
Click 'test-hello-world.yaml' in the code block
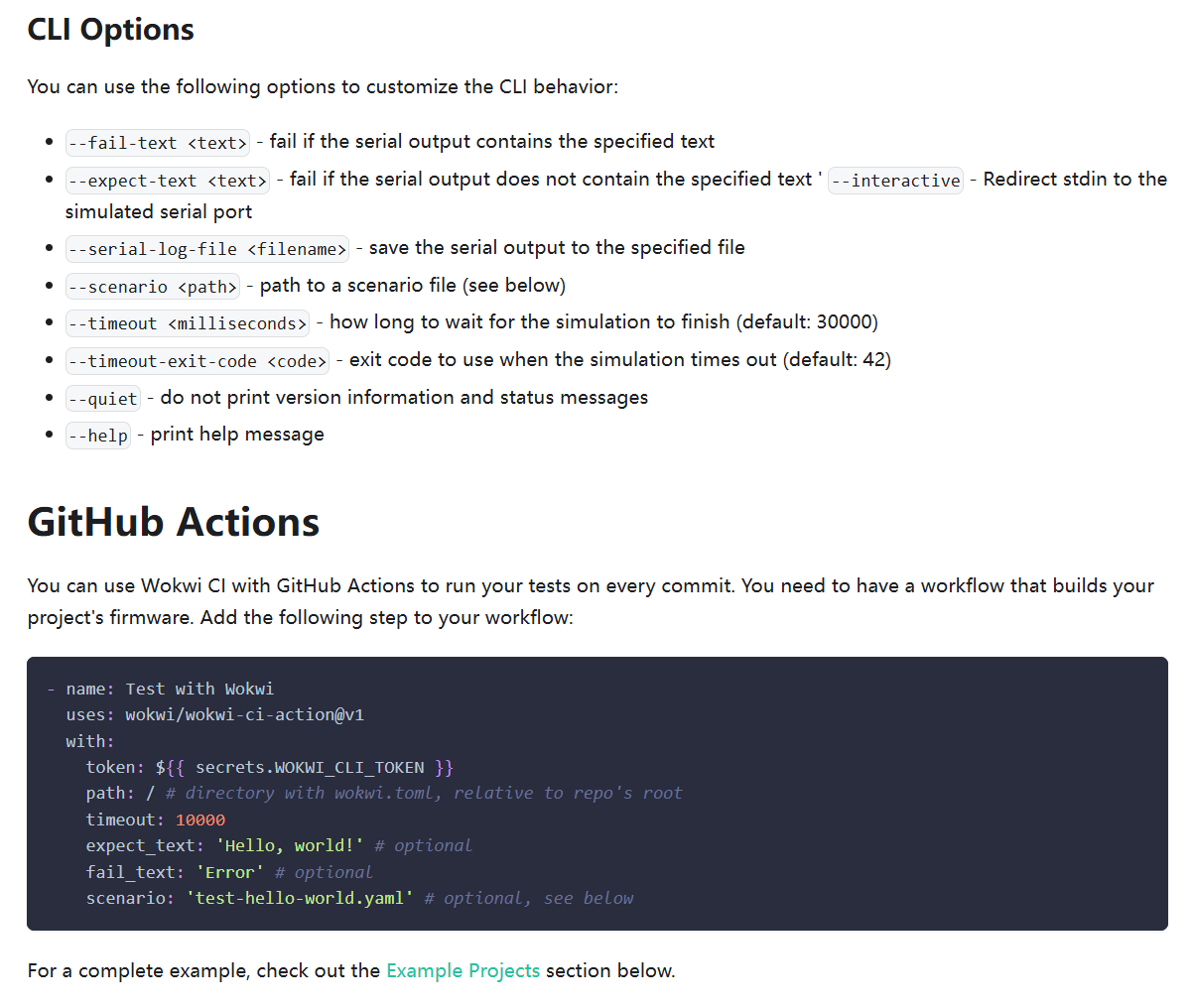[x=299, y=898]
